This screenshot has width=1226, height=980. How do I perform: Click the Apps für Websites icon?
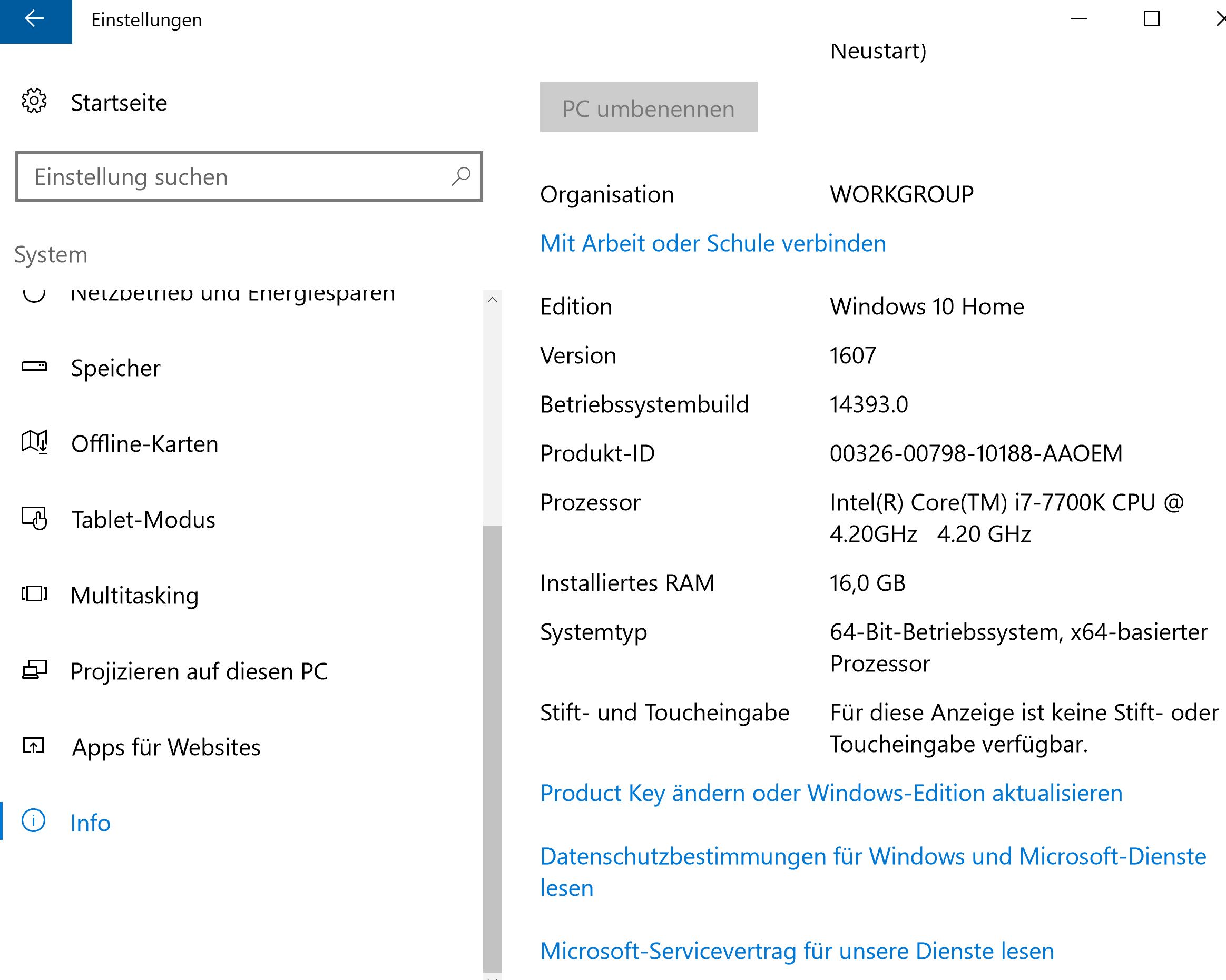[x=34, y=746]
